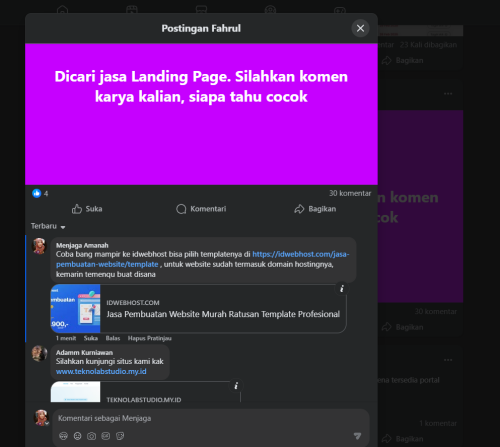This screenshot has height=447, width=500.
Task: Click 1 komentar in background feed
Action: [438, 423]
